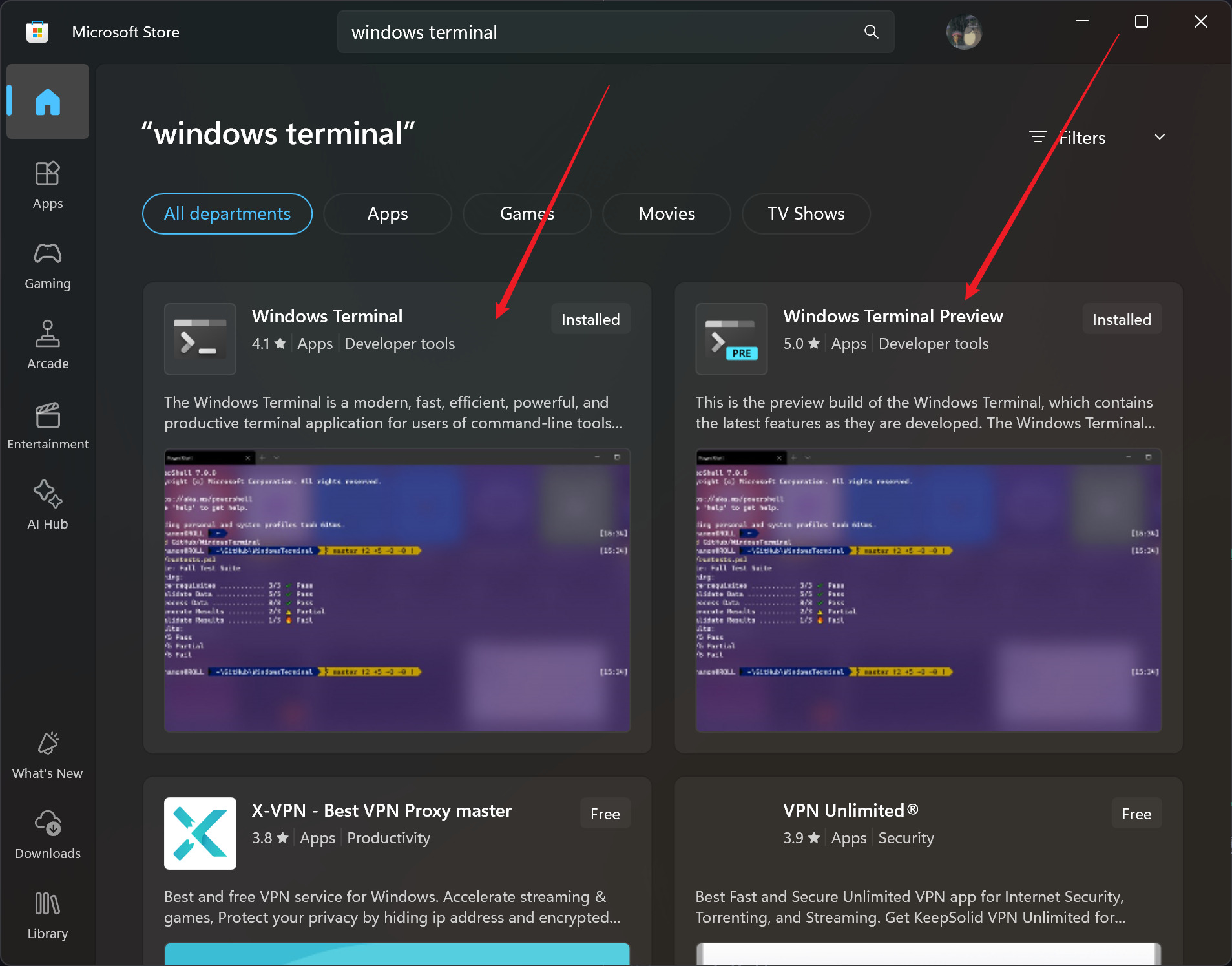The image size is (1232, 966).
Task: Open the VPN Unlimited title
Action: point(851,810)
